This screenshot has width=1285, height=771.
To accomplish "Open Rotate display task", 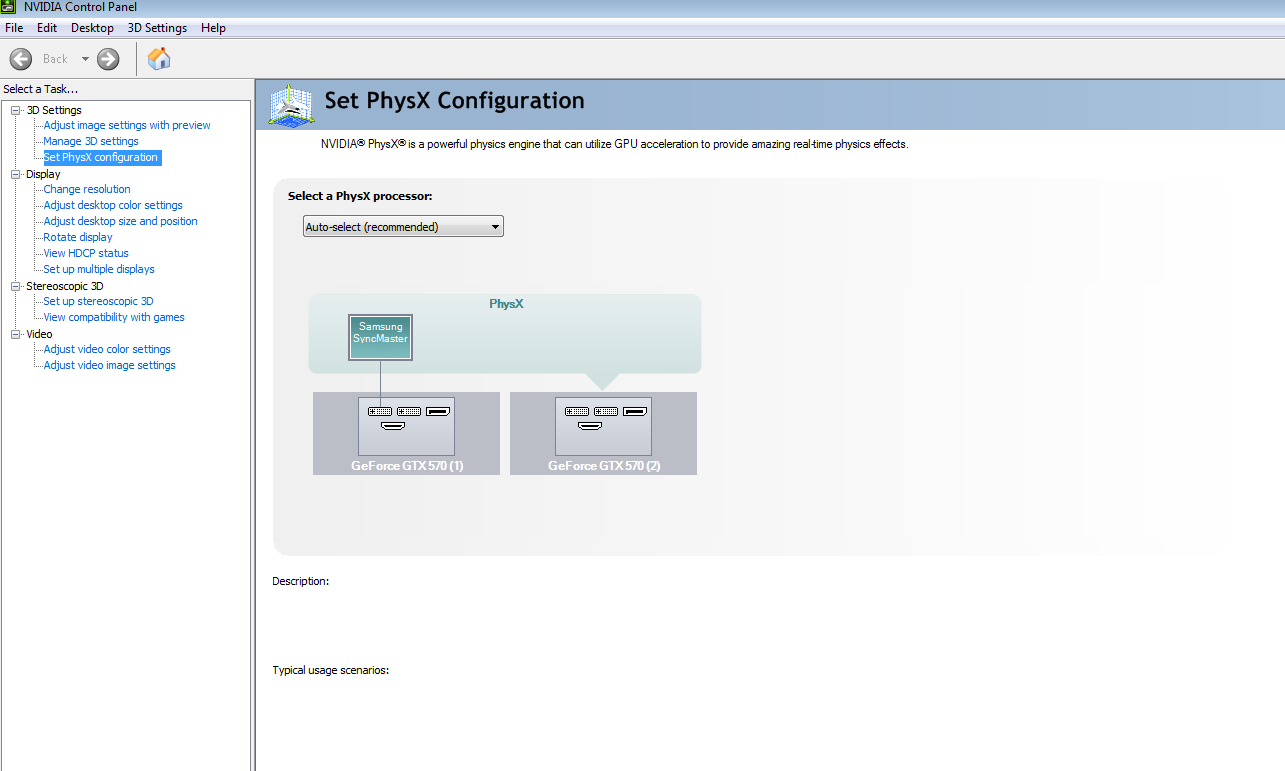I will 78,237.
